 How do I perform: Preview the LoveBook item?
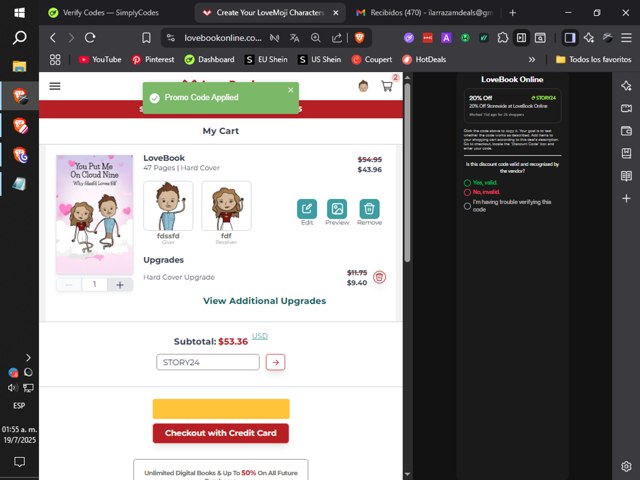click(337, 209)
